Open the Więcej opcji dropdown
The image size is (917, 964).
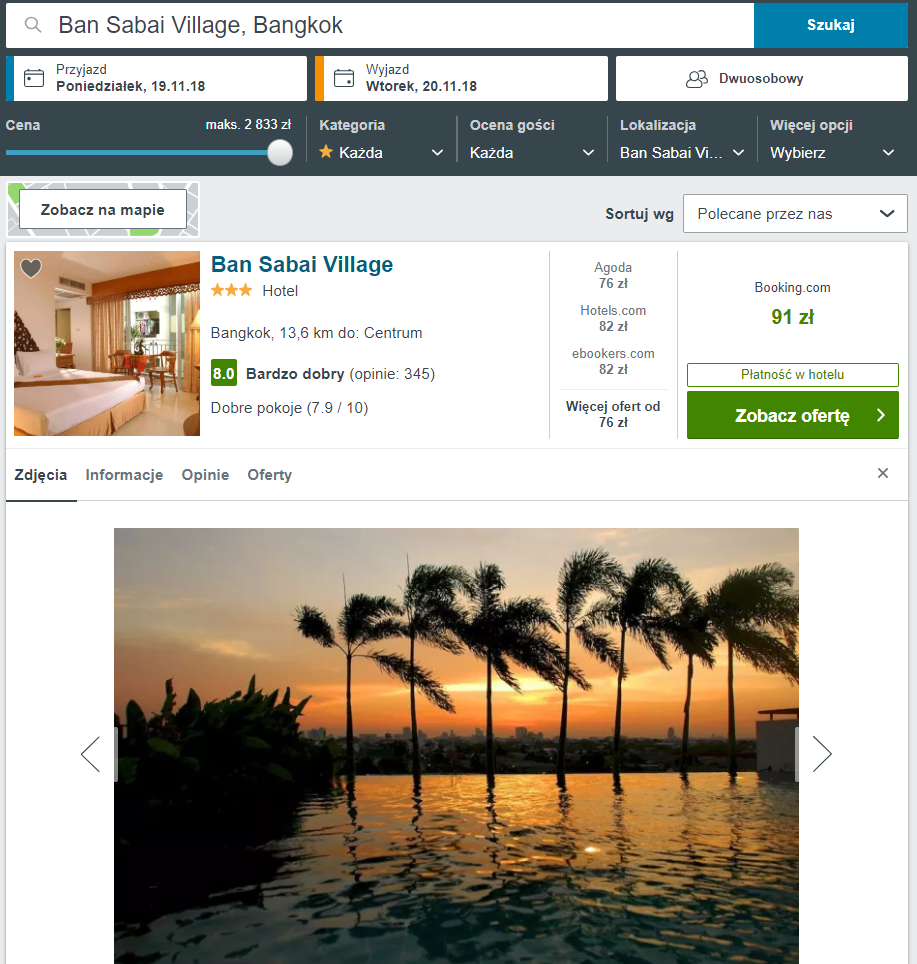point(832,152)
